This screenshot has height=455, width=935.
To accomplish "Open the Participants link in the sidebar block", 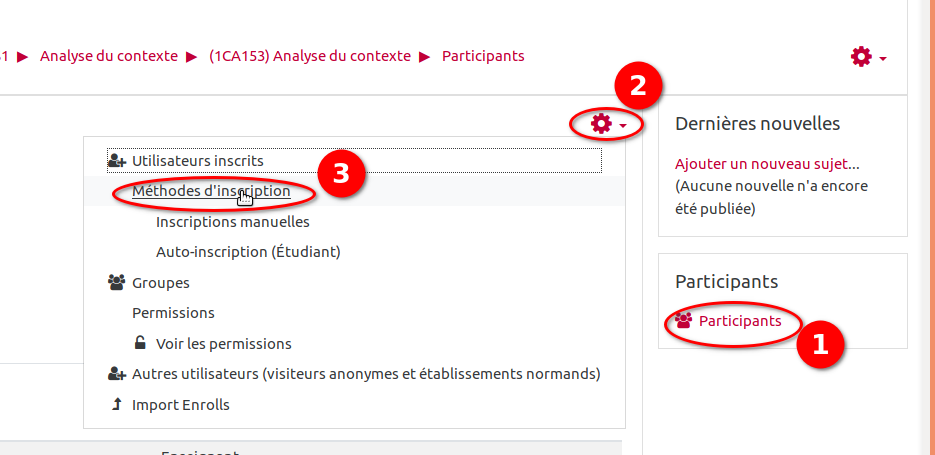I will (740, 321).
